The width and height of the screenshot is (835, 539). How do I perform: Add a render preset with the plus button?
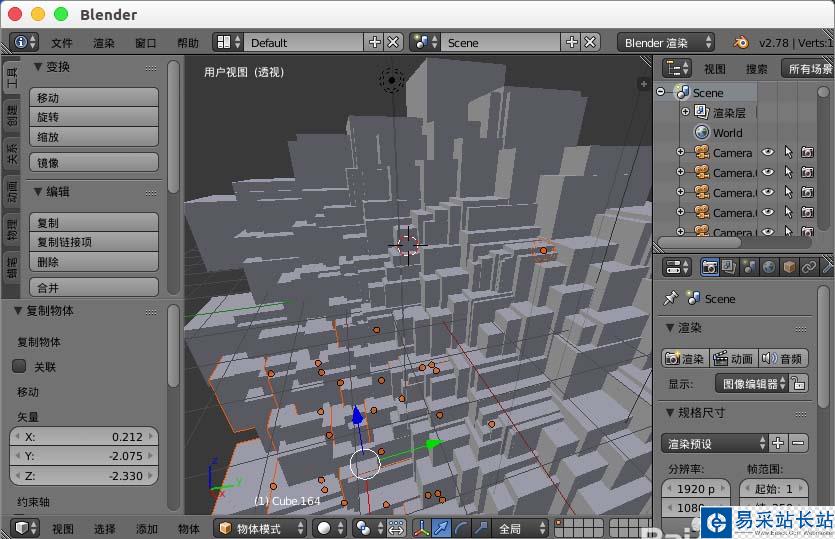pyautogui.click(x=778, y=443)
